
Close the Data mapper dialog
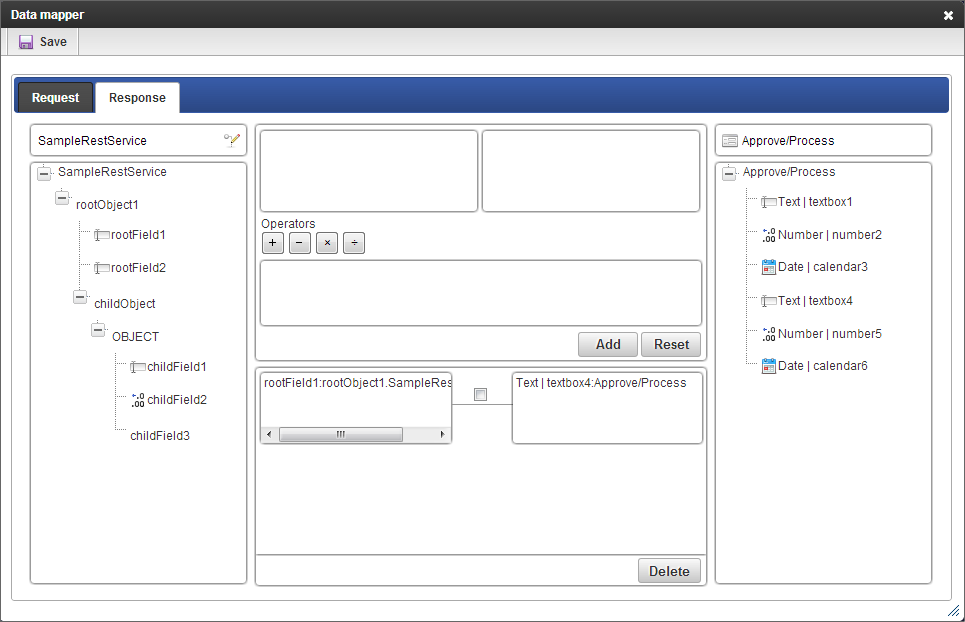click(948, 15)
